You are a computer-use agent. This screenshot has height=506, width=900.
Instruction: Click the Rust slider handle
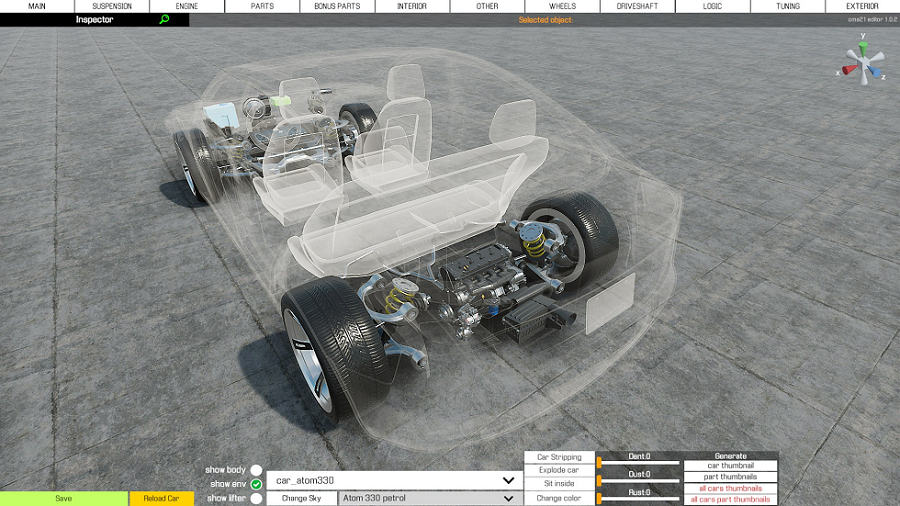coord(599,499)
